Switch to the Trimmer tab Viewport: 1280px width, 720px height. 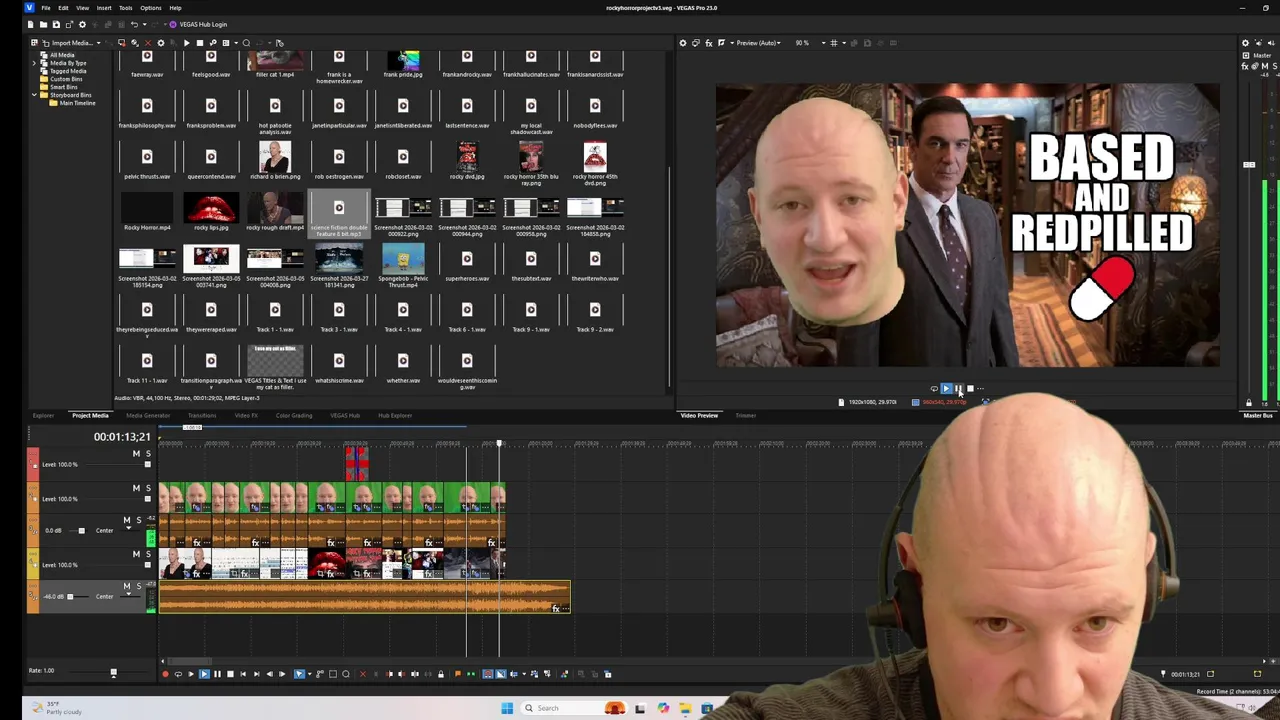[746, 415]
